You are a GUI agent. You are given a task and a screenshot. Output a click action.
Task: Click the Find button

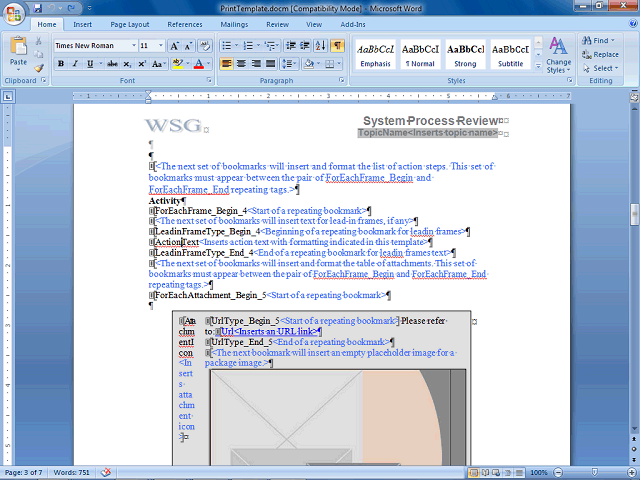click(598, 41)
